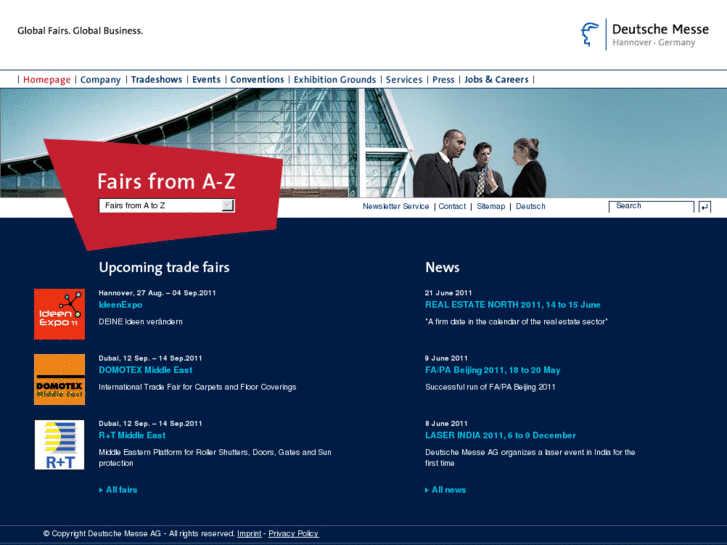Open the Privacy Policy footer link
Viewport: 727px width, 545px height.
click(x=293, y=533)
